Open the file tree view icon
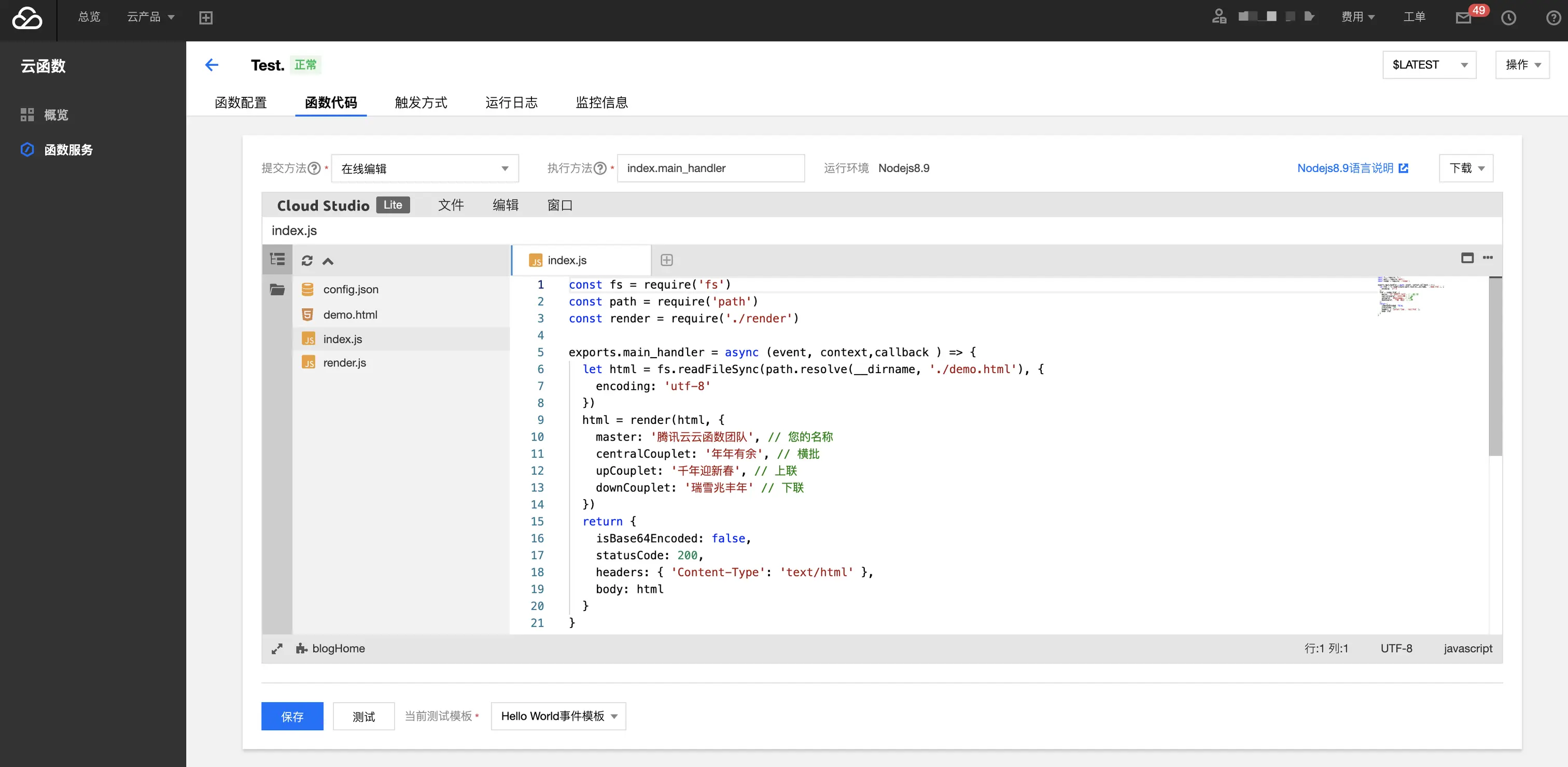 pos(277,259)
